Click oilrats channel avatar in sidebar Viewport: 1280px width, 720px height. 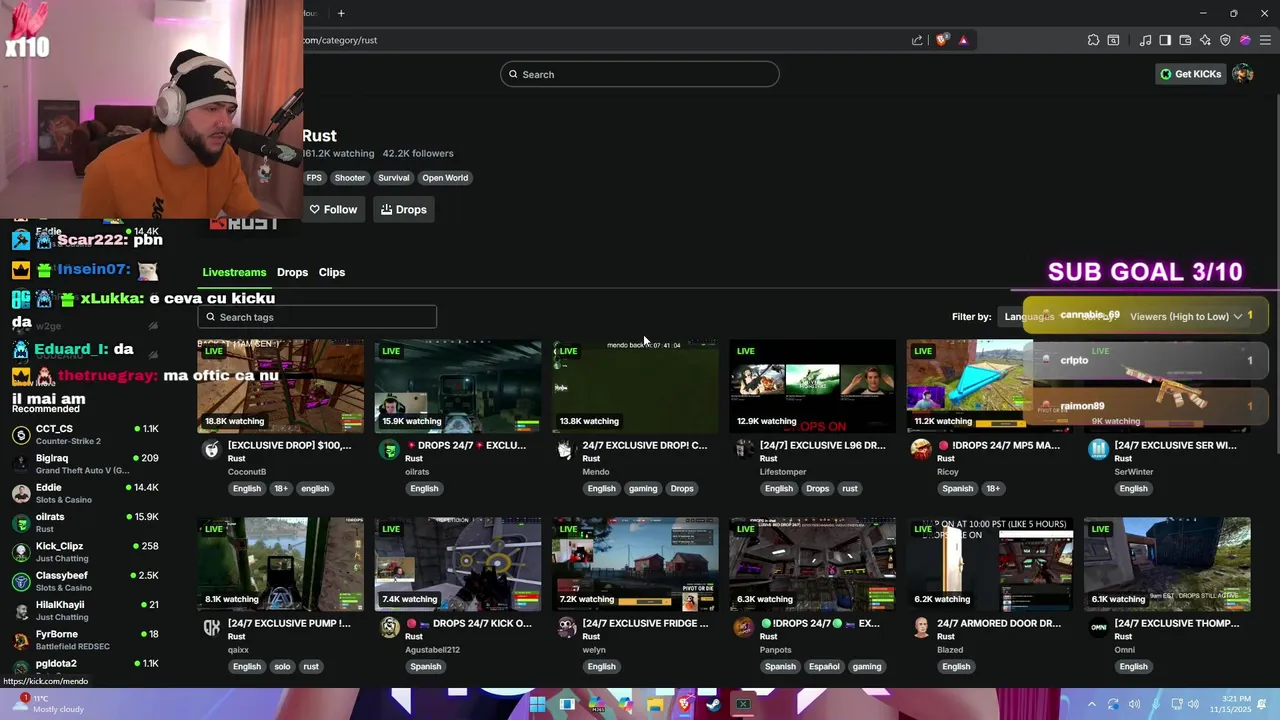[21, 523]
